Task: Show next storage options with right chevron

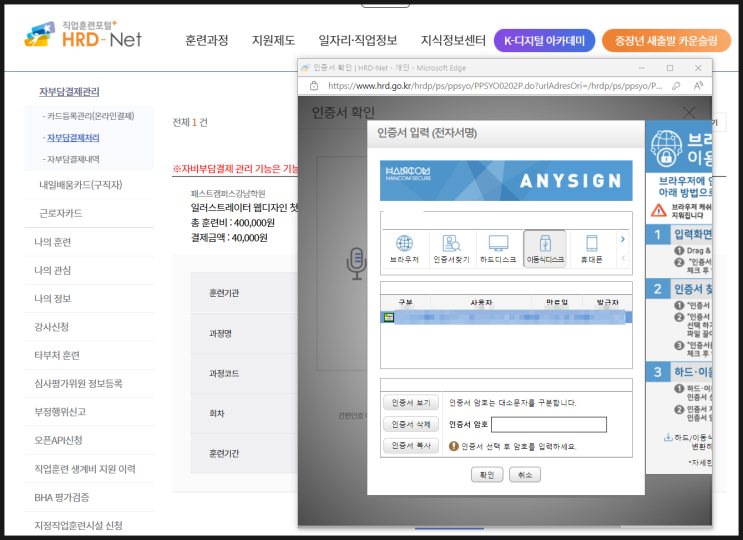Action: tap(623, 239)
